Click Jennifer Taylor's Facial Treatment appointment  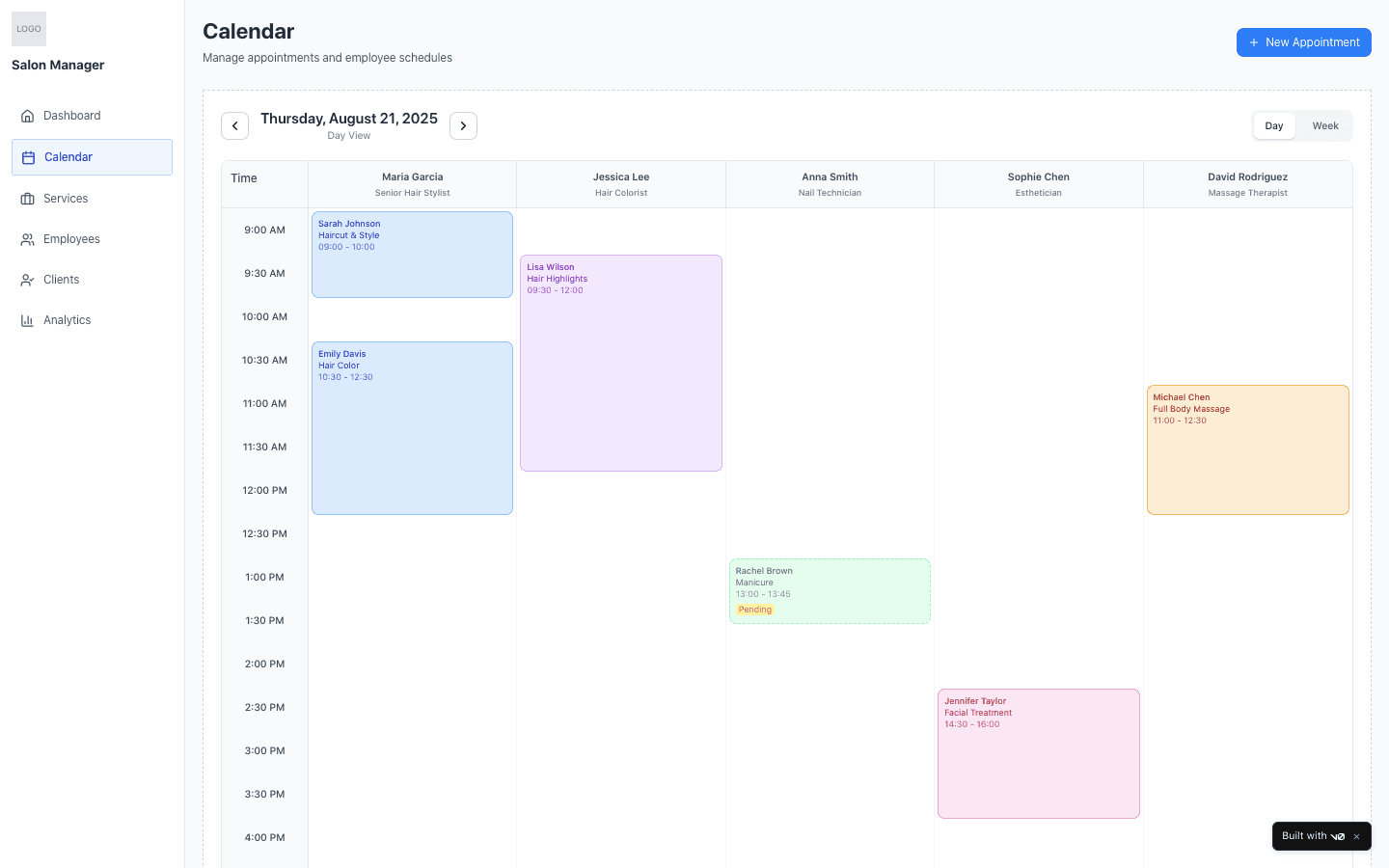point(1038,752)
